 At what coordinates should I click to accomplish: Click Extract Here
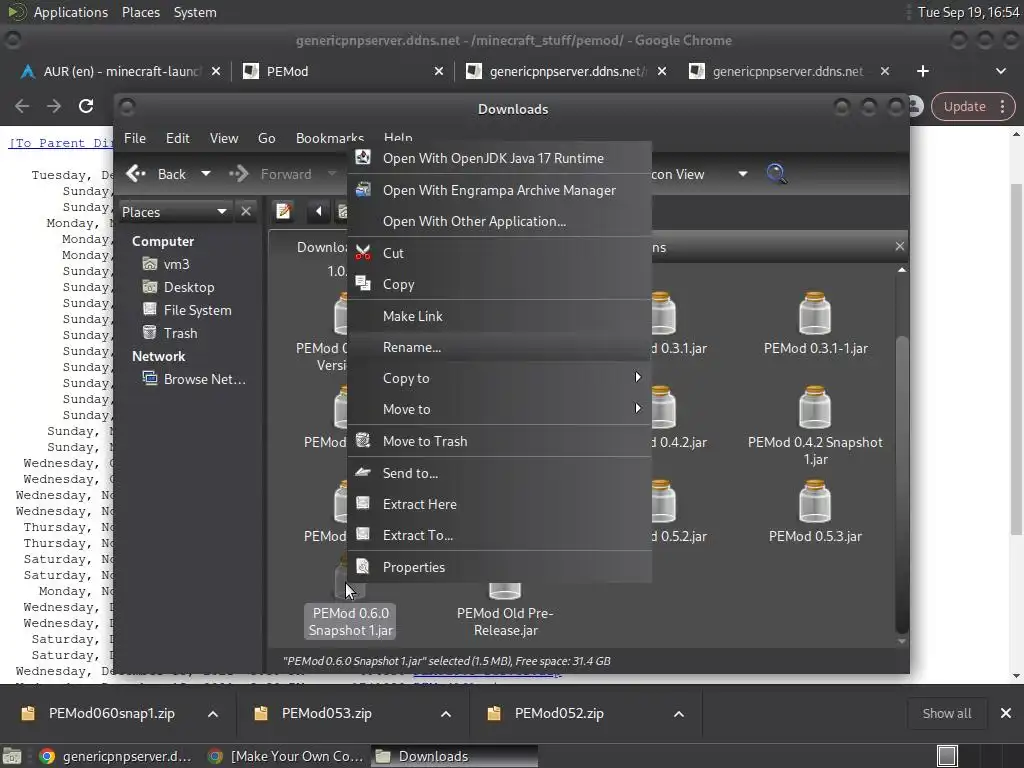[500, 504]
